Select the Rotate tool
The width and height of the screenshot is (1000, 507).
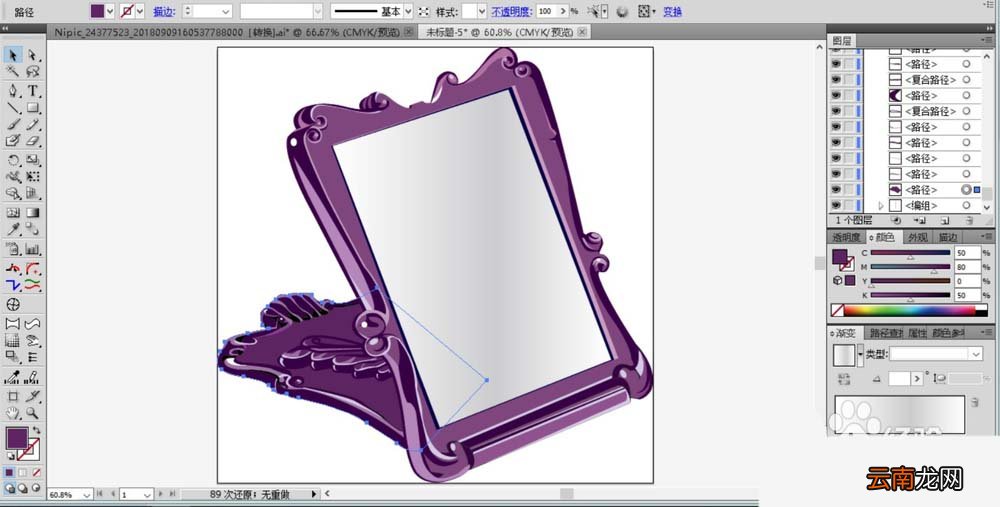pyautogui.click(x=13, y=160)
